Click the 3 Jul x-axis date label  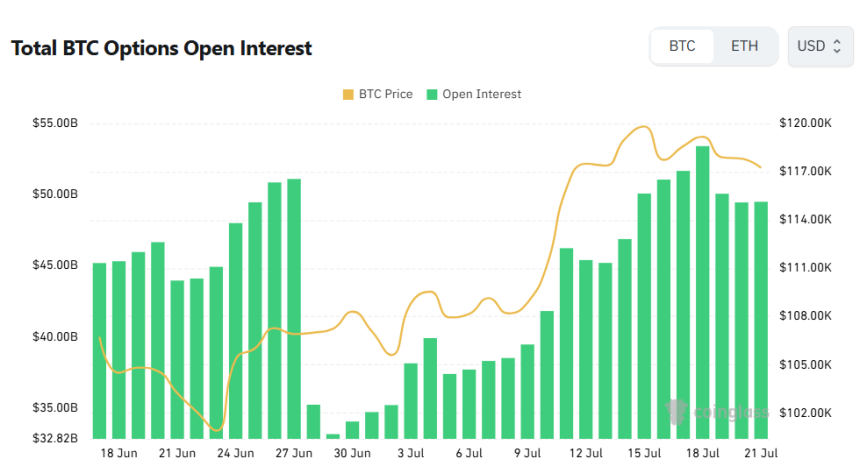pyautogui.click(x=411, y=453)
